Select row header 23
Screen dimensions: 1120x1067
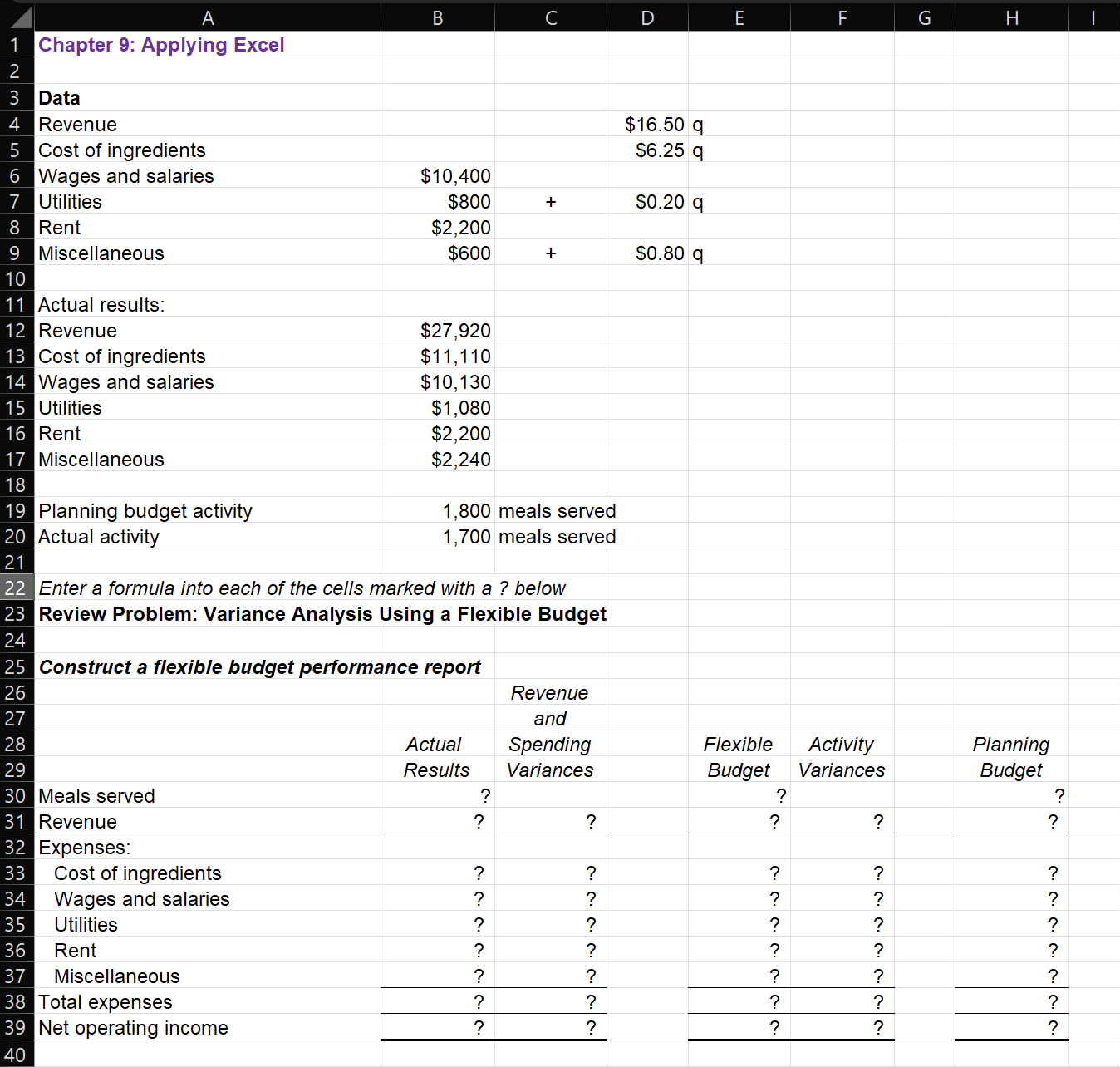[x=15, y=614]
